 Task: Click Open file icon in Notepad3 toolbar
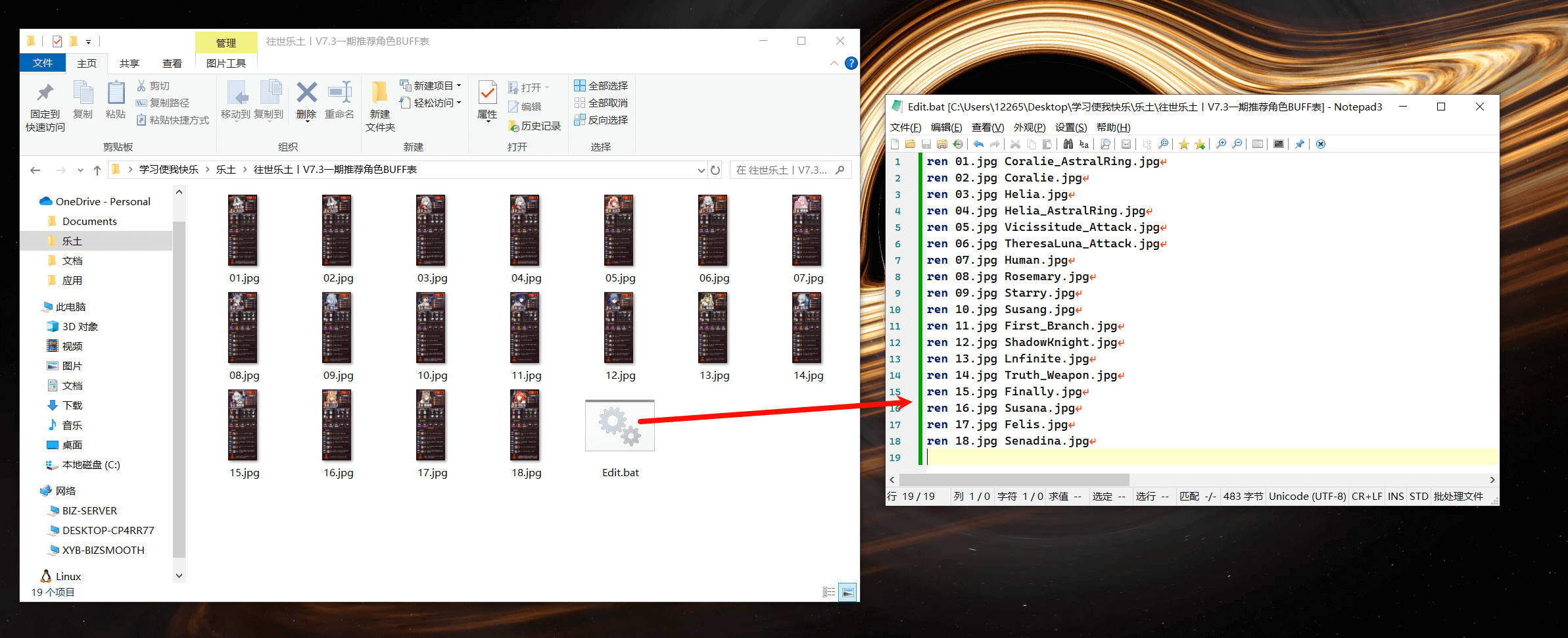tap(911, 144)
